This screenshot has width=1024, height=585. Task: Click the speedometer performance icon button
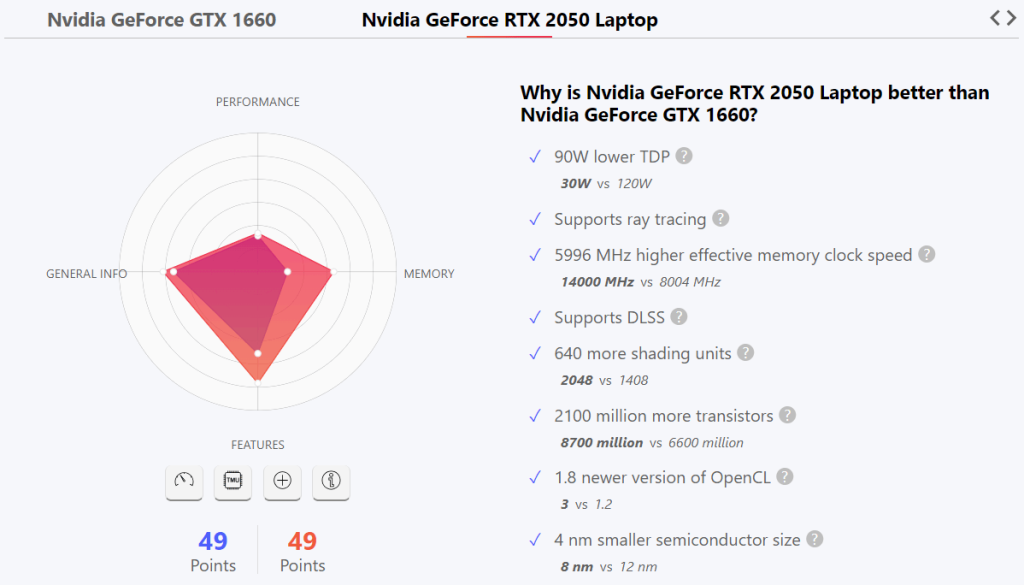coord(184,481)
